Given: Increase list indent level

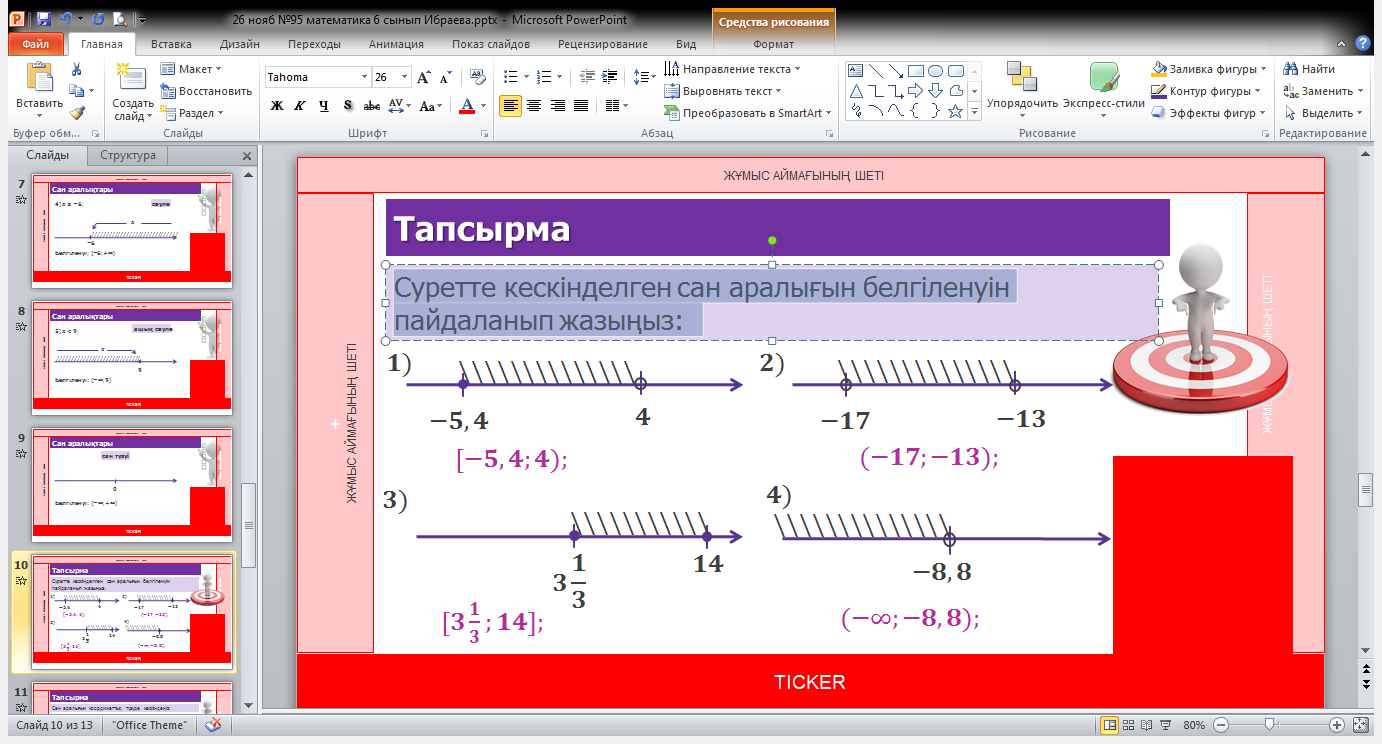Looking at the screenshot, I should [609, 76].
